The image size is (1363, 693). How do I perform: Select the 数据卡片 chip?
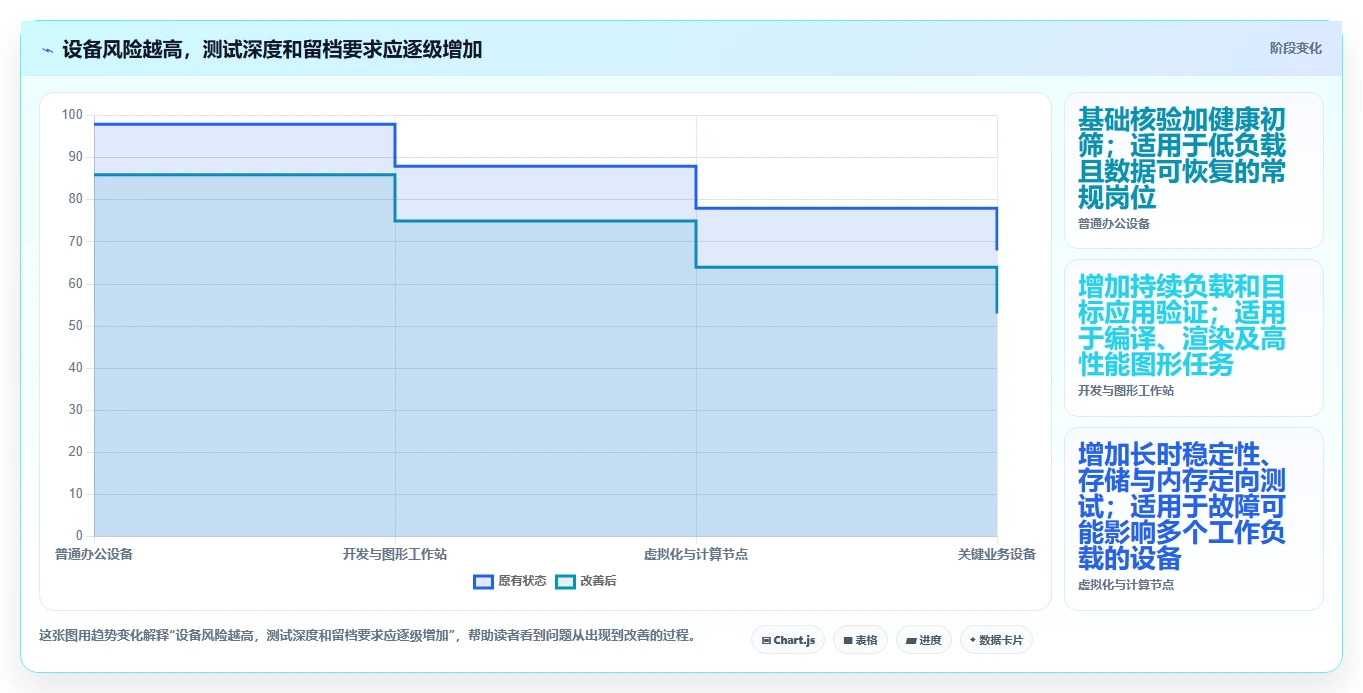pyautogui.click(x=996, y=640)
